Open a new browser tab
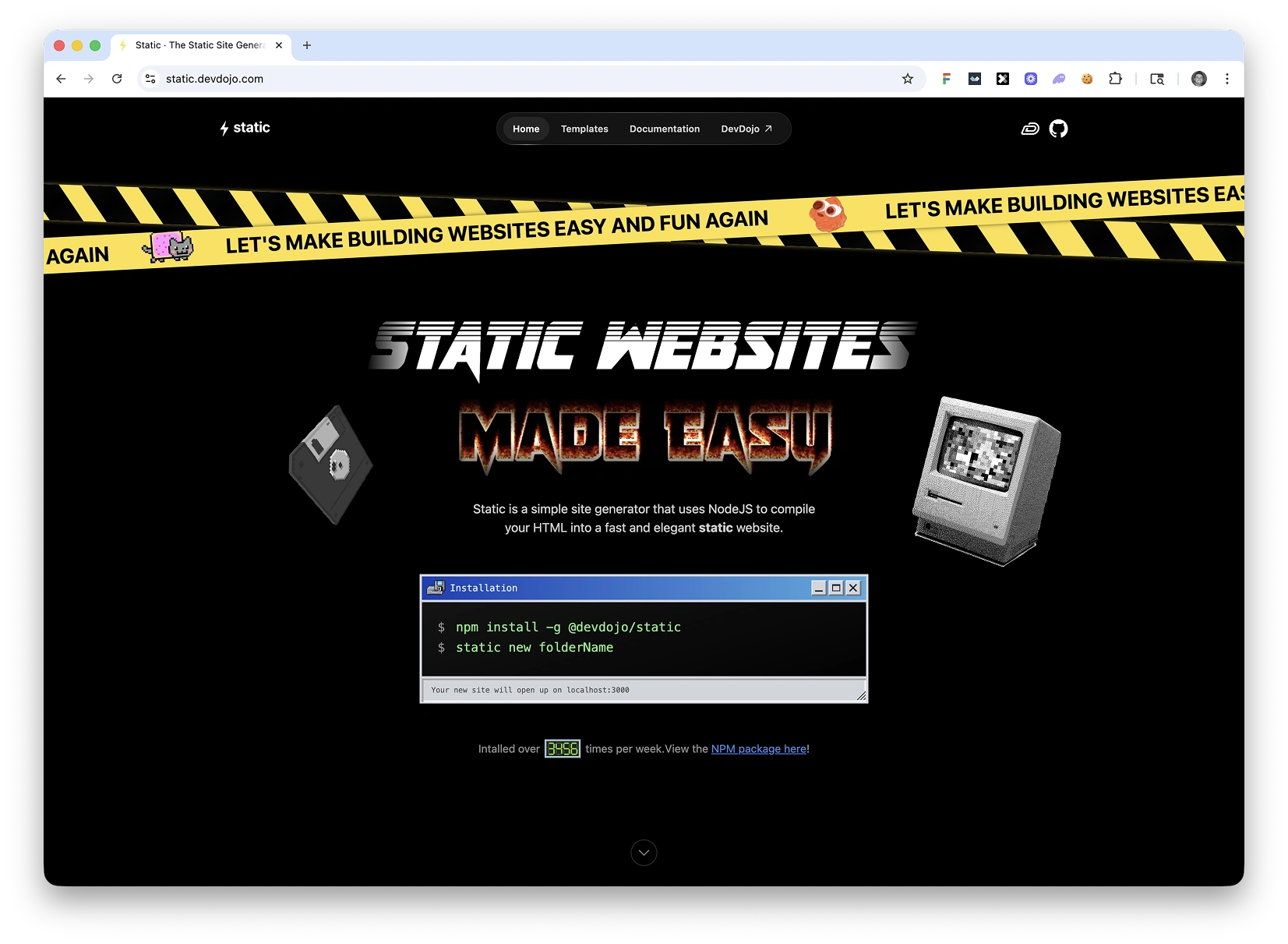This screenshot has width=1288, height=944. [307, 45]
